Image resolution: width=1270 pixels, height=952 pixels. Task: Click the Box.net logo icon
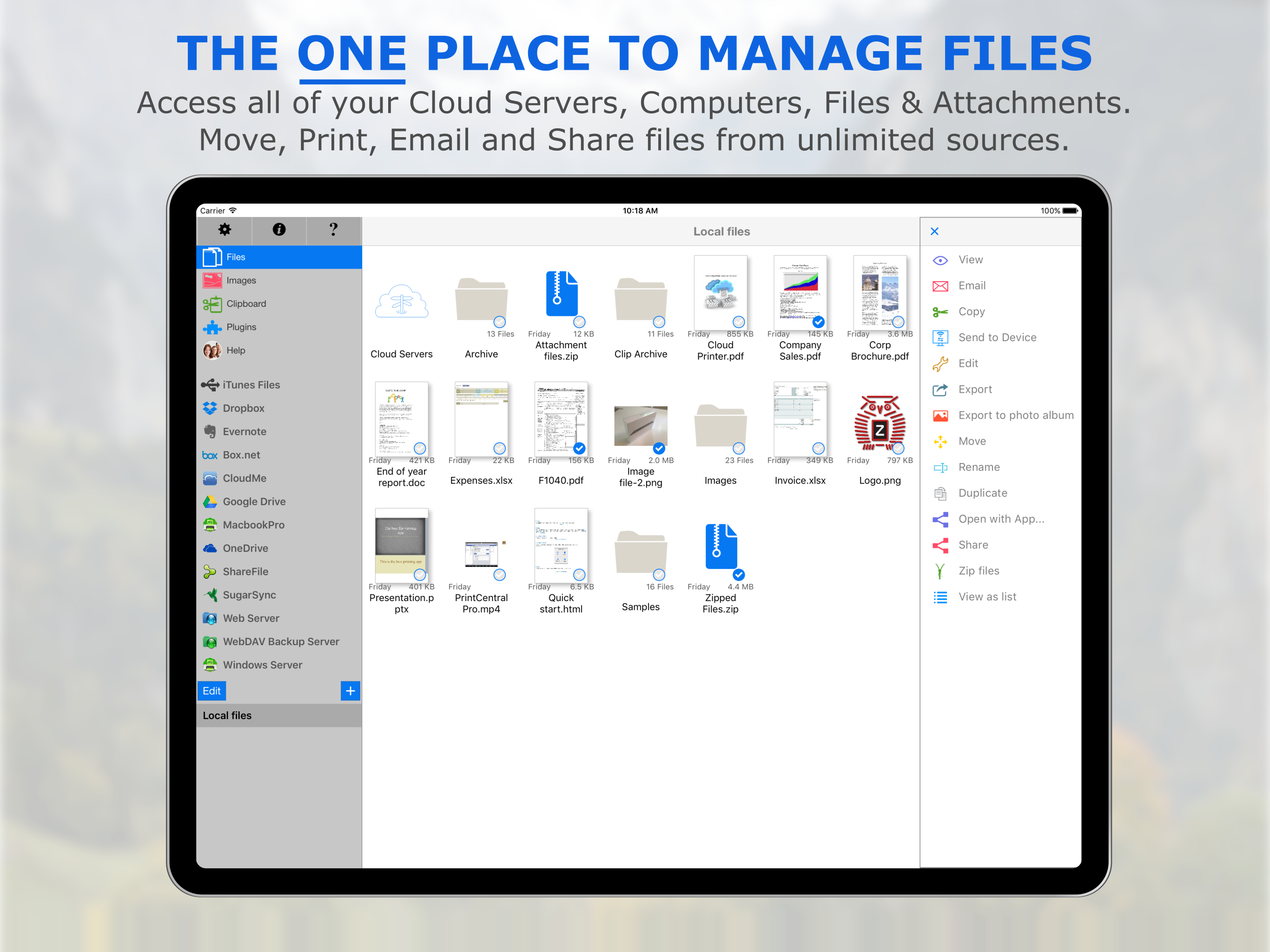coord(210,456)
